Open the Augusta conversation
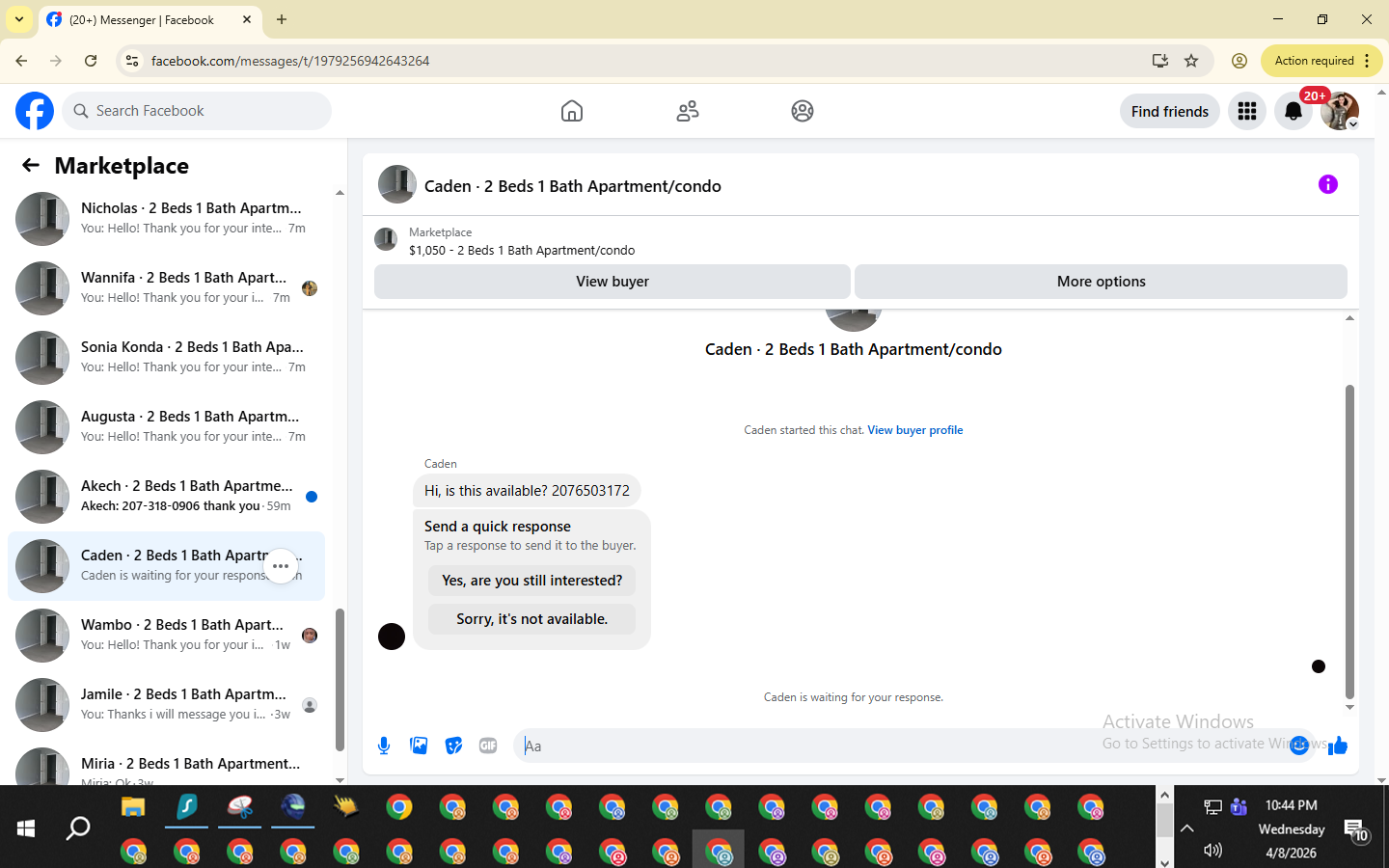 point(166,427)
